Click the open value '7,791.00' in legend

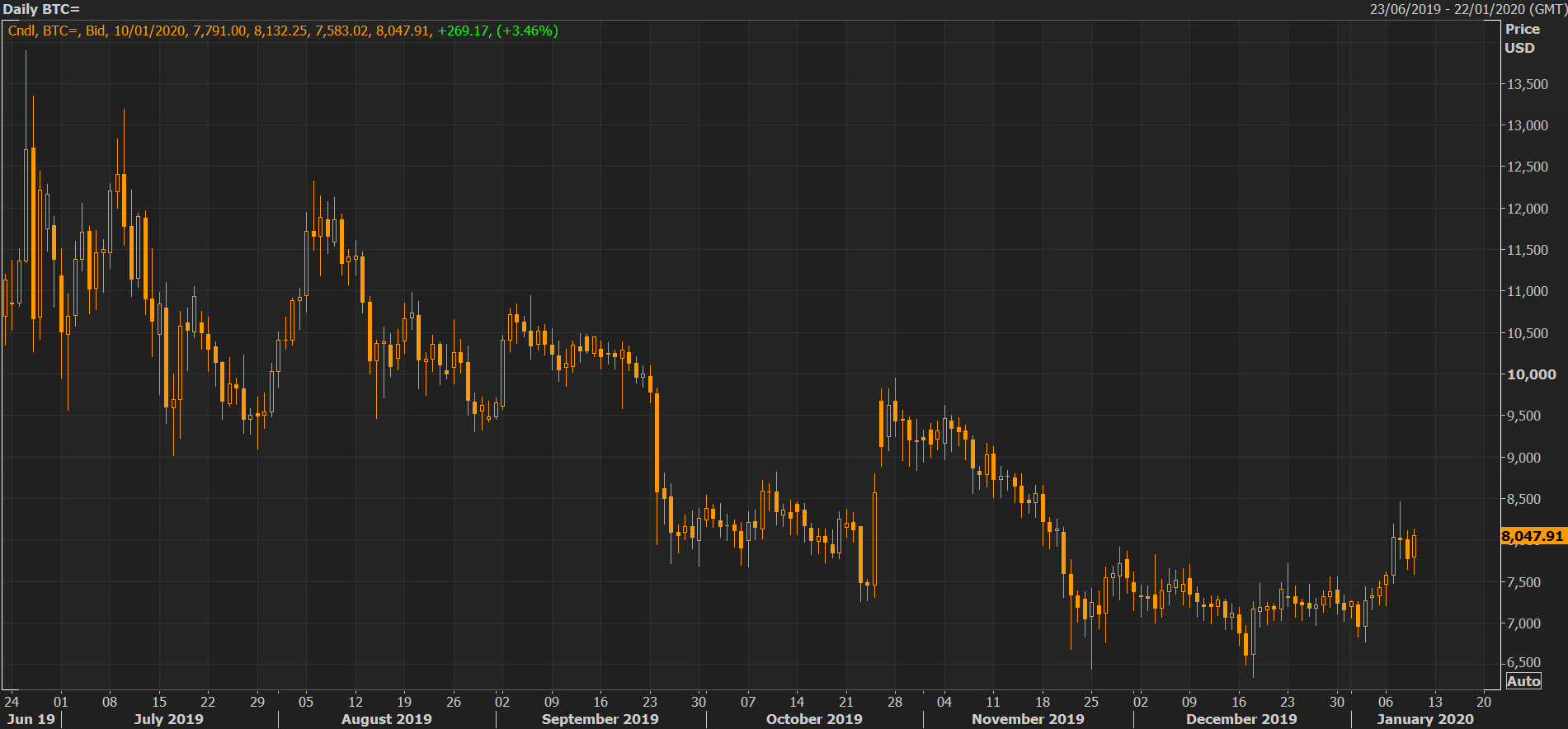[x=219, y=31]
